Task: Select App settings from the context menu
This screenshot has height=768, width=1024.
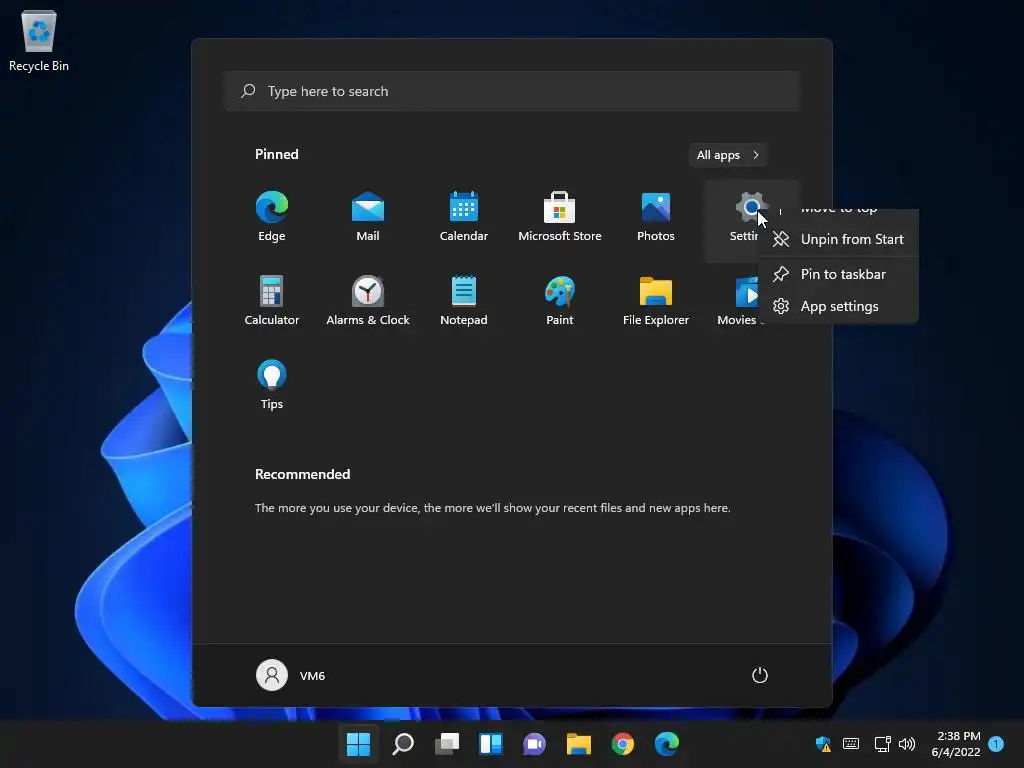Action: point(839,306)
